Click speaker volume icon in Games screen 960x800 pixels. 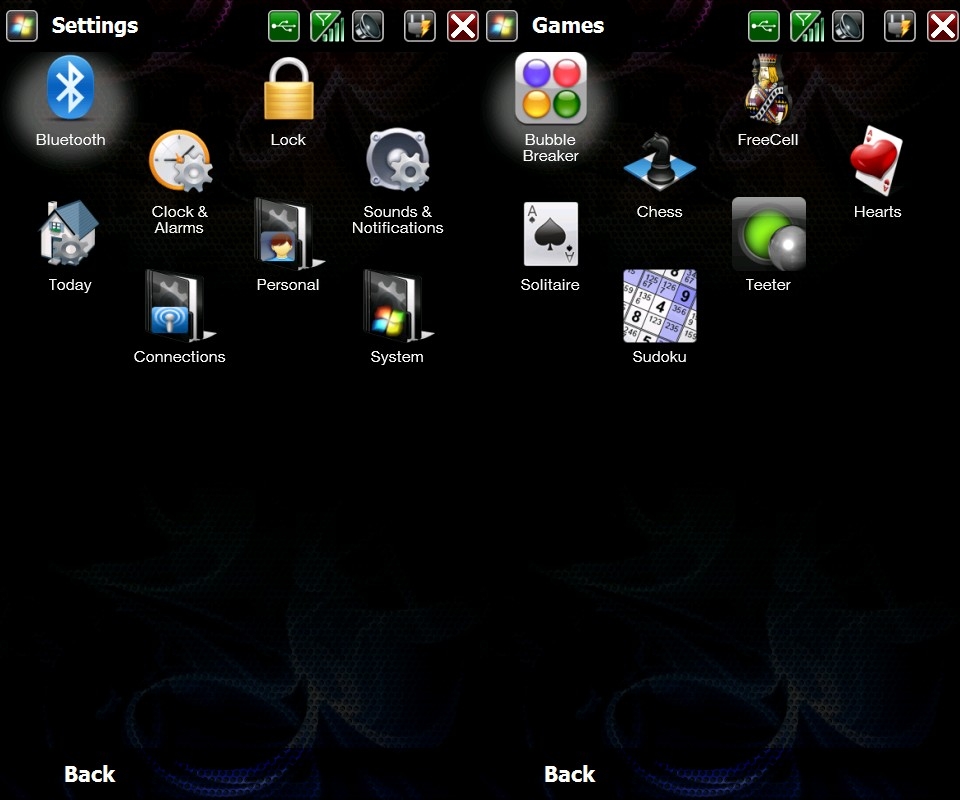pyautogui.click(x=848, y=26)
